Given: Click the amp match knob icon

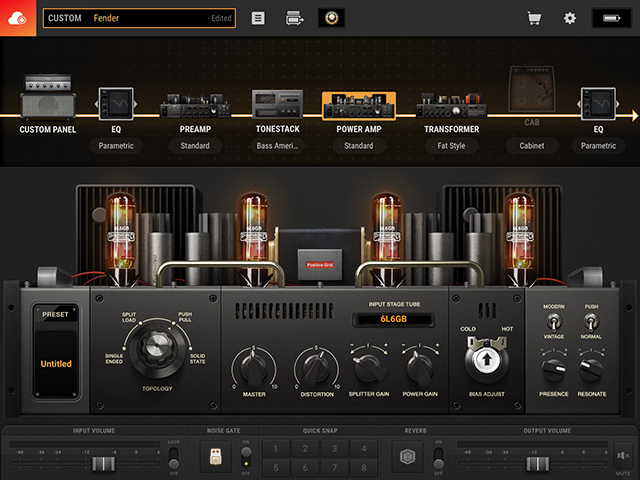Looking at the screenshot, I should (x=331, y=18).
